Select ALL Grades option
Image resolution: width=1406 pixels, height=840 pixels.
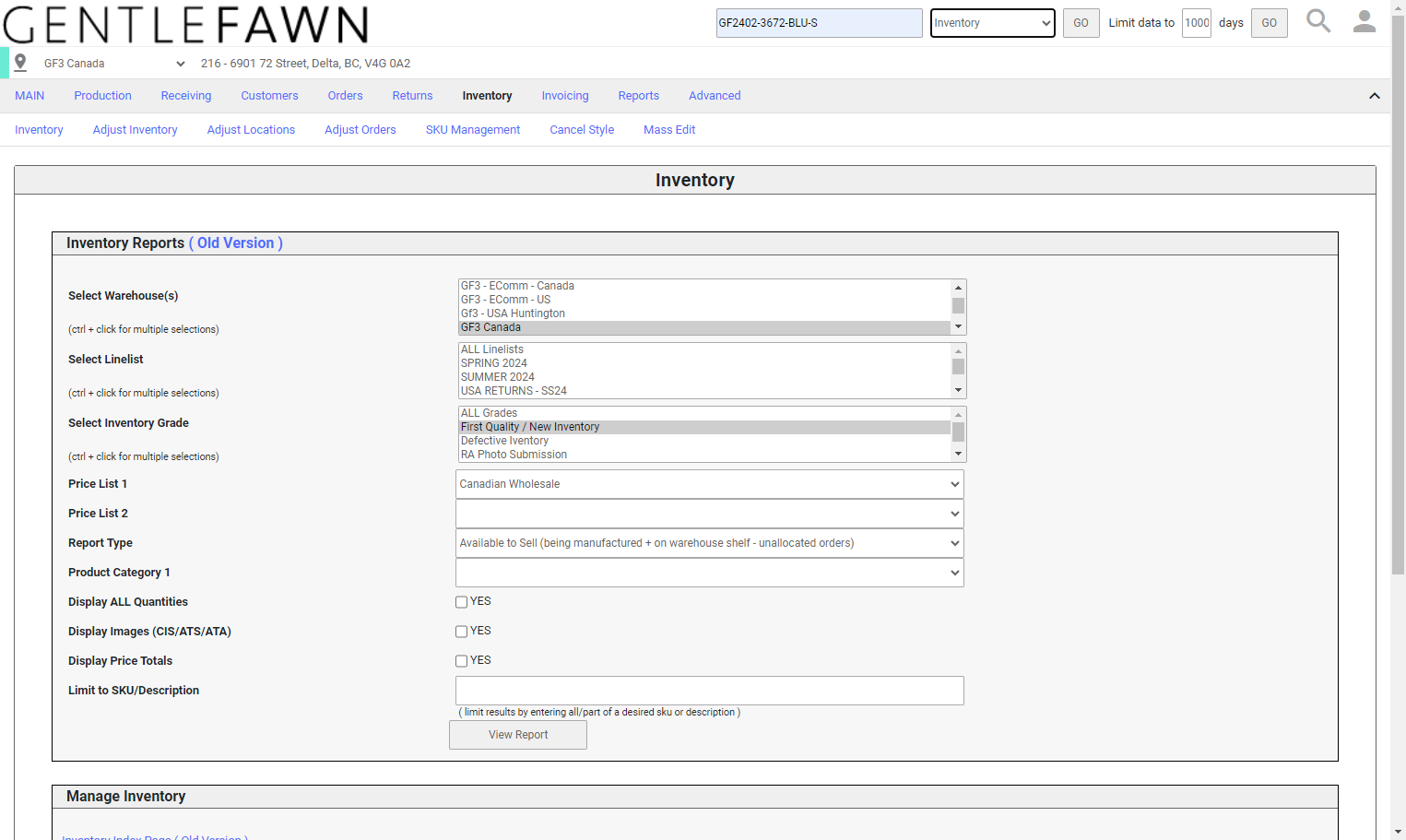(x=704, y=413)
